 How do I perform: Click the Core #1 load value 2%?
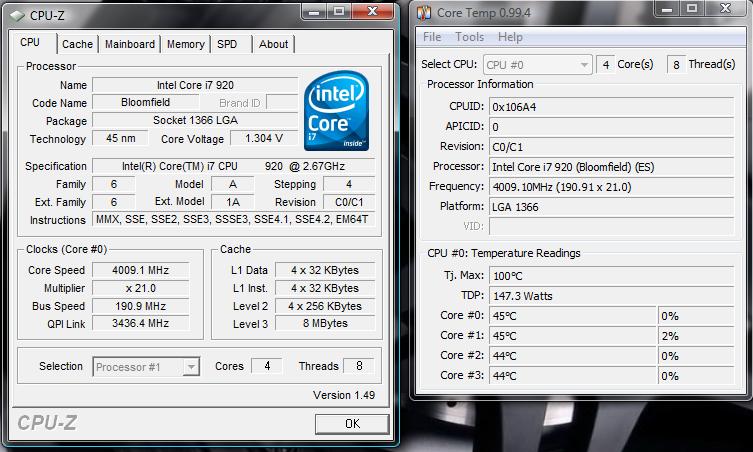click(x=695, y=336)
